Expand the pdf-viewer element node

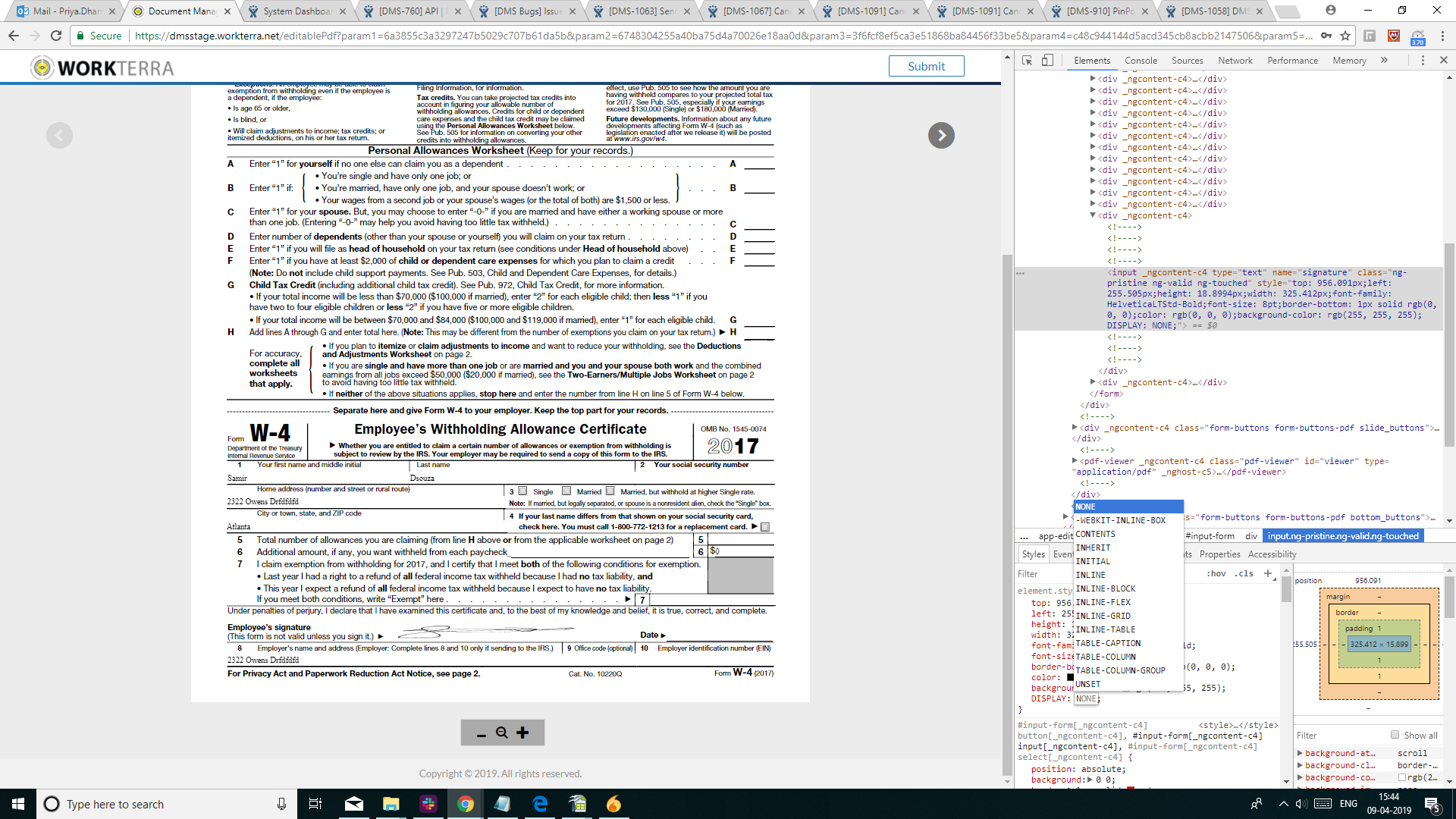click(1075, 461)
